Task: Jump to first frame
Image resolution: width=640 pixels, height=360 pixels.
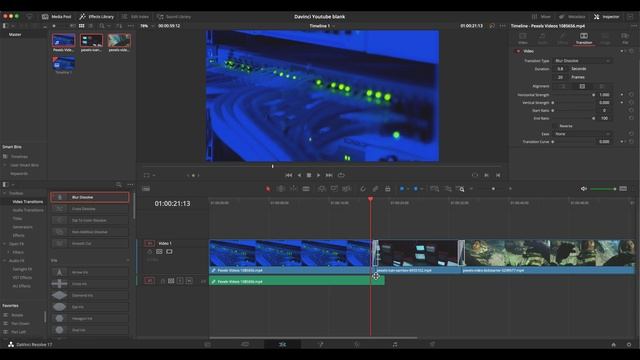Action: click(289, 175)
